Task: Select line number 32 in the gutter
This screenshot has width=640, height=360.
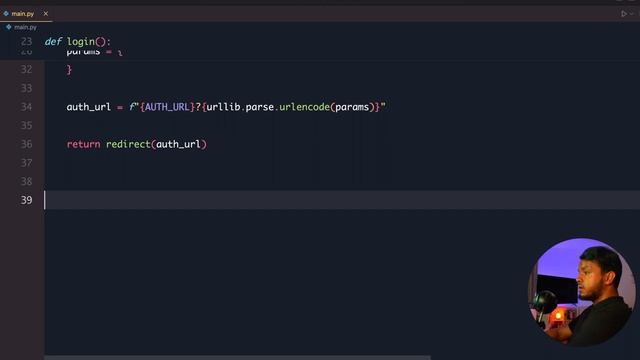Action: pos(26,69)
